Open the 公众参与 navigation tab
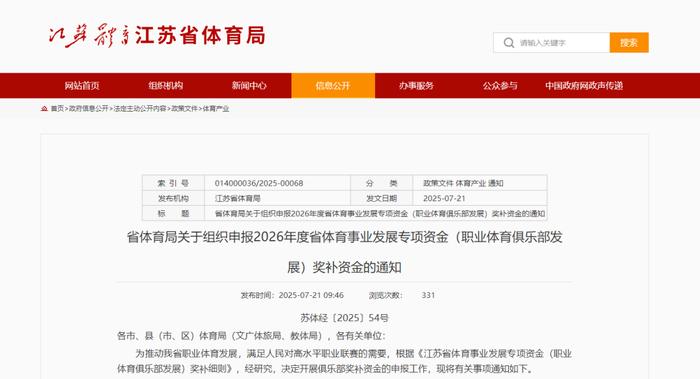Image resolution: width=700 pixels, height=379 pixels. pyautogui.click(x=500, y=86)
